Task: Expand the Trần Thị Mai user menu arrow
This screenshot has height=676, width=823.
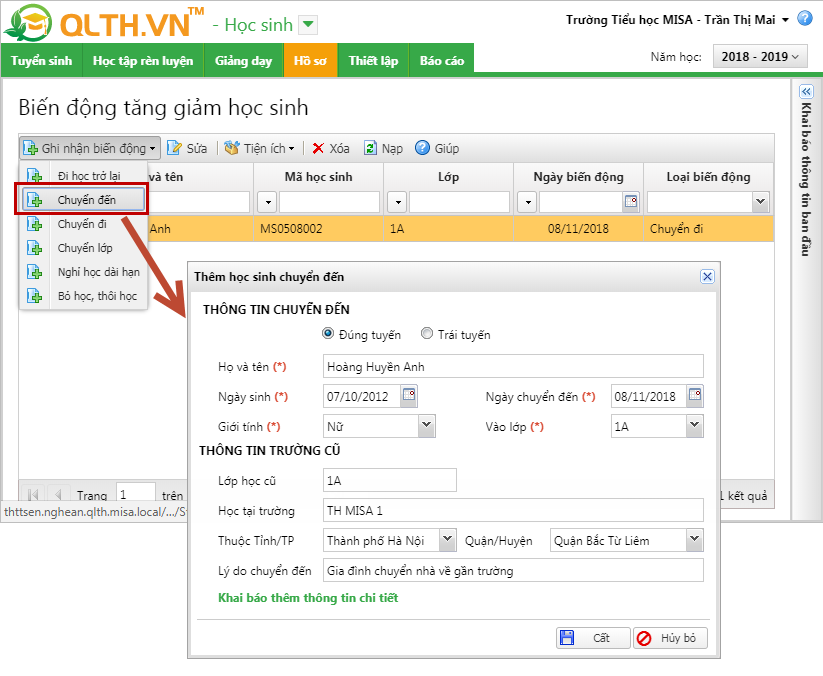Action: 785,20
